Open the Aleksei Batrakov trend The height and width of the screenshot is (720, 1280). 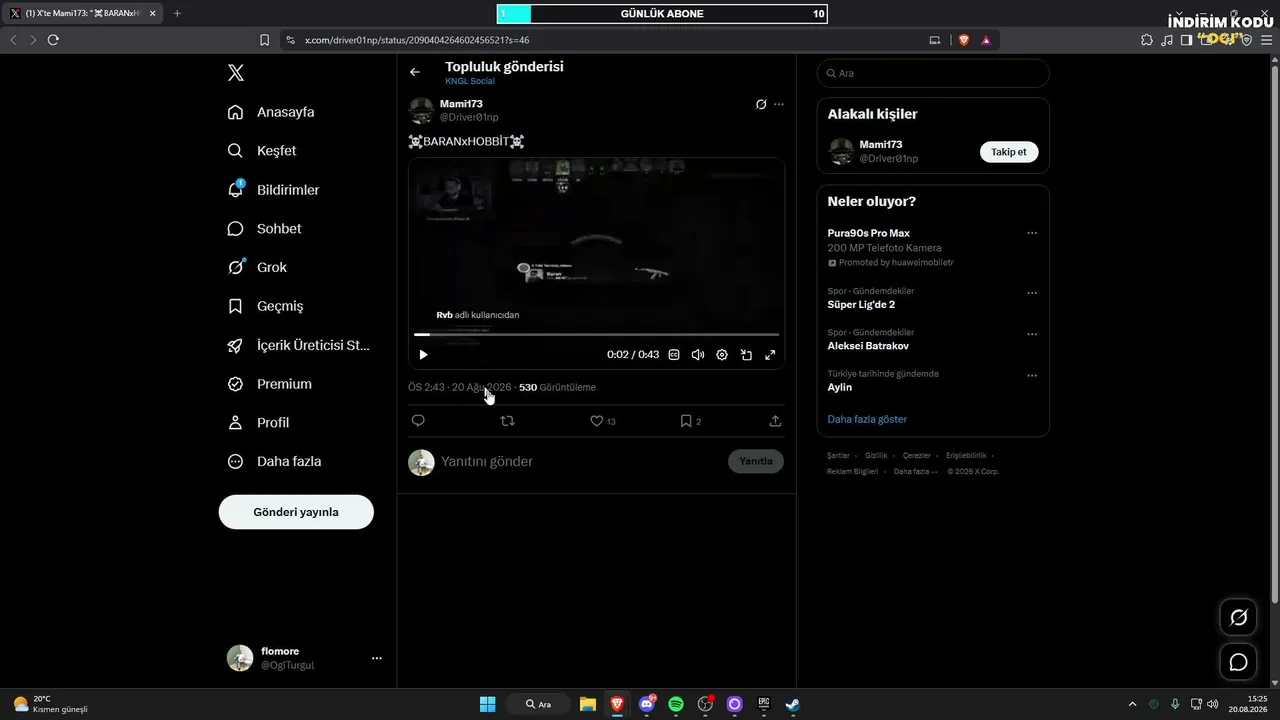coord(868,346)
